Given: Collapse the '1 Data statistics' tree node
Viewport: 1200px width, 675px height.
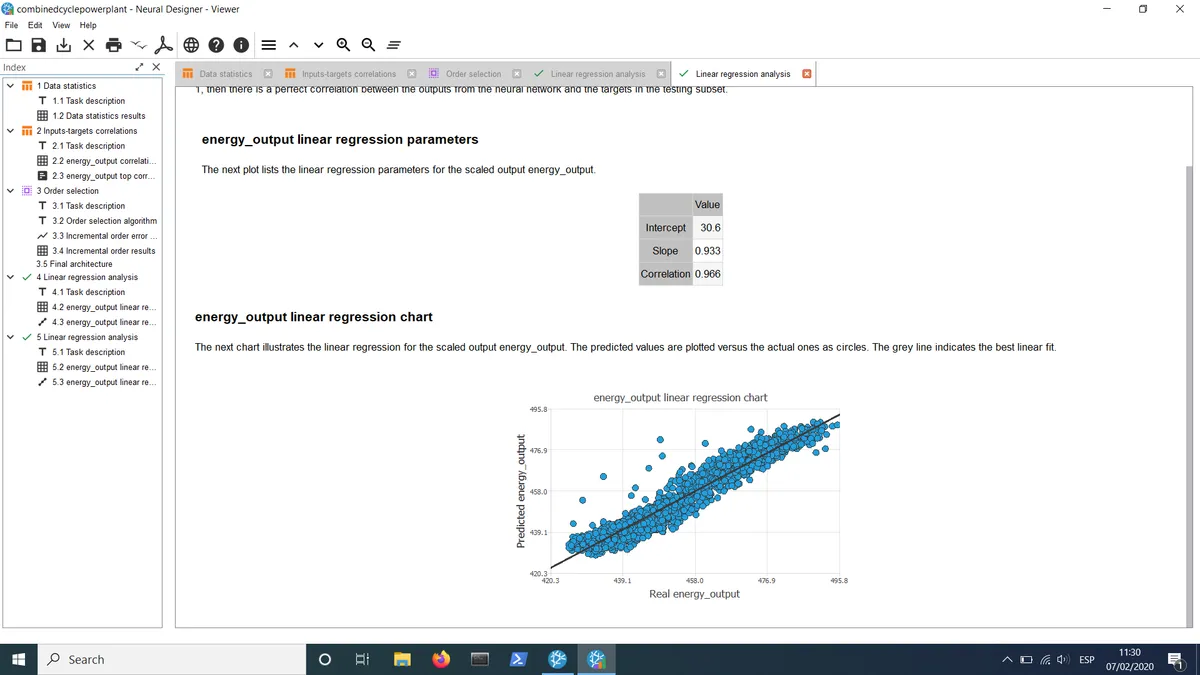Looking at the screenshot, I should pyautogui.click(x=10, y=86).
